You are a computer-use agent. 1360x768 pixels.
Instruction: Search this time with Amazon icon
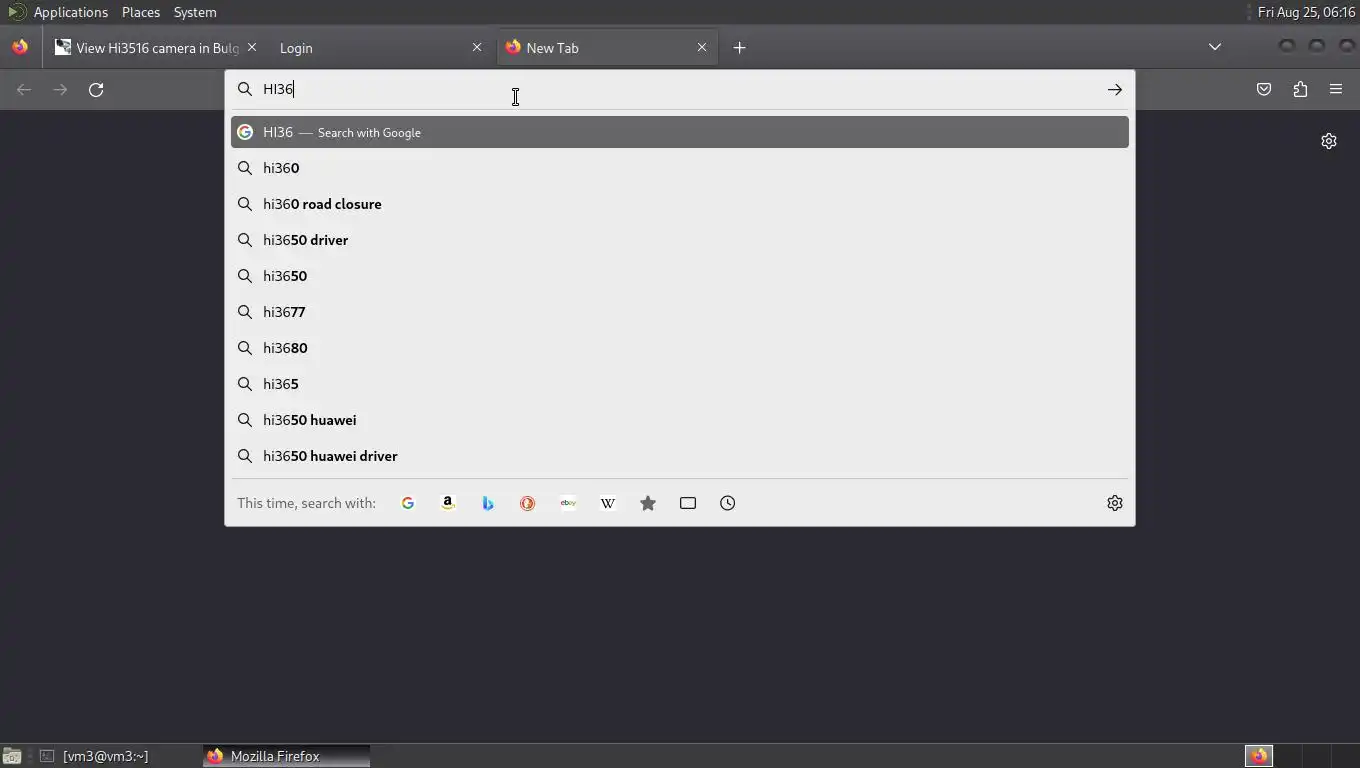point(448,503)
